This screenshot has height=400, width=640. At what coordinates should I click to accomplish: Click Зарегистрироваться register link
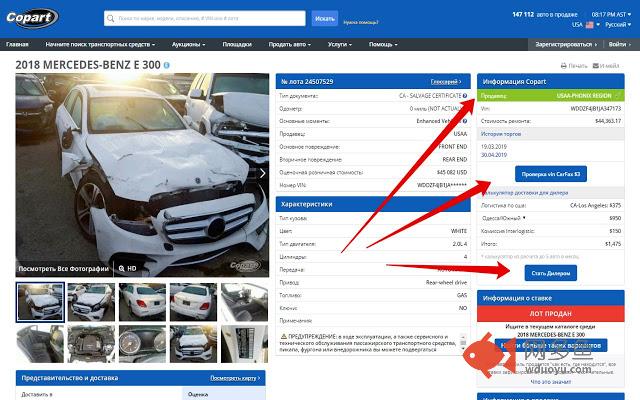point(566,44)
